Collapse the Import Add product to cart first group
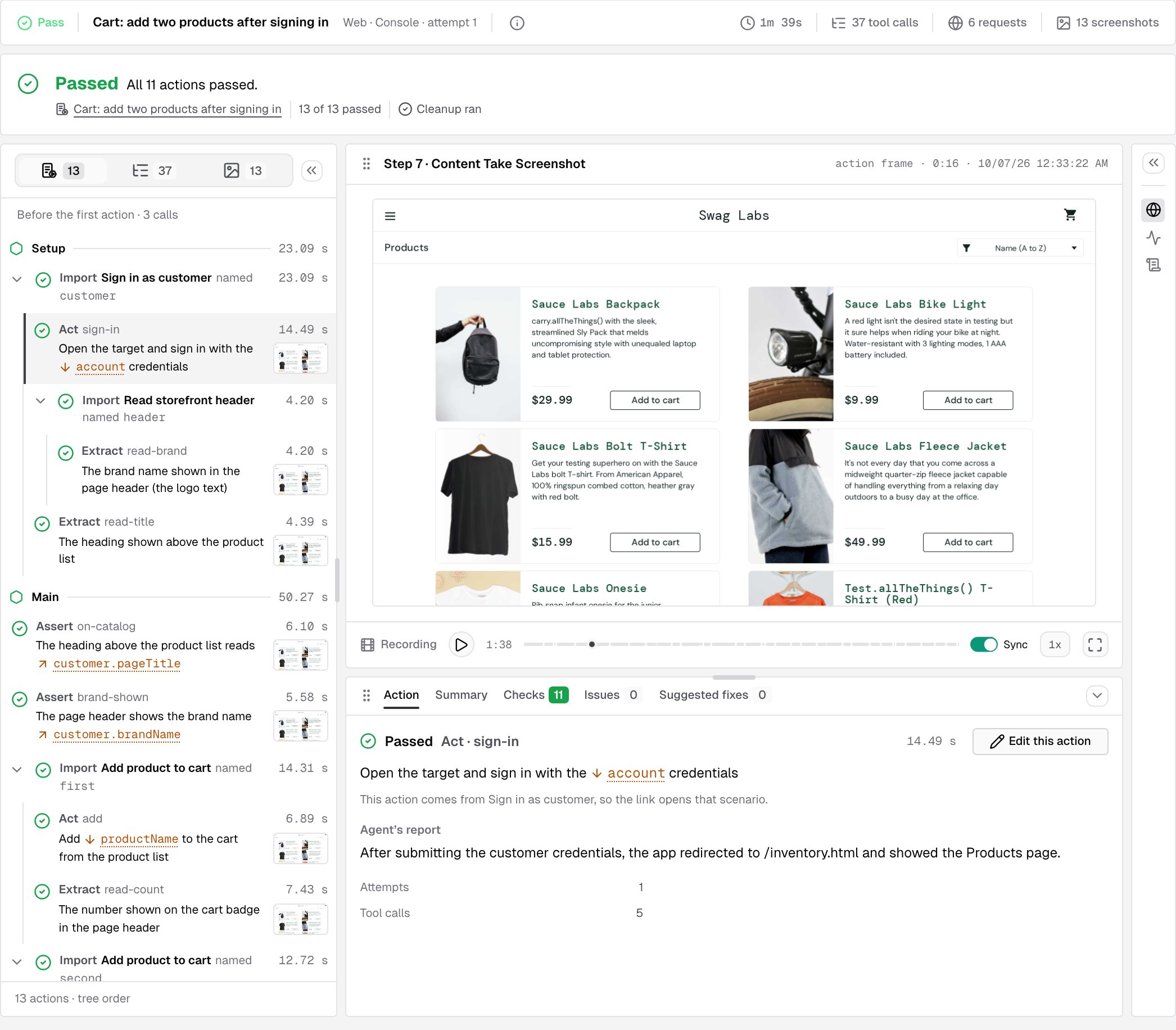This screenshot has height=1030, width=1176. pyautogui.click(x=17, y=769)
